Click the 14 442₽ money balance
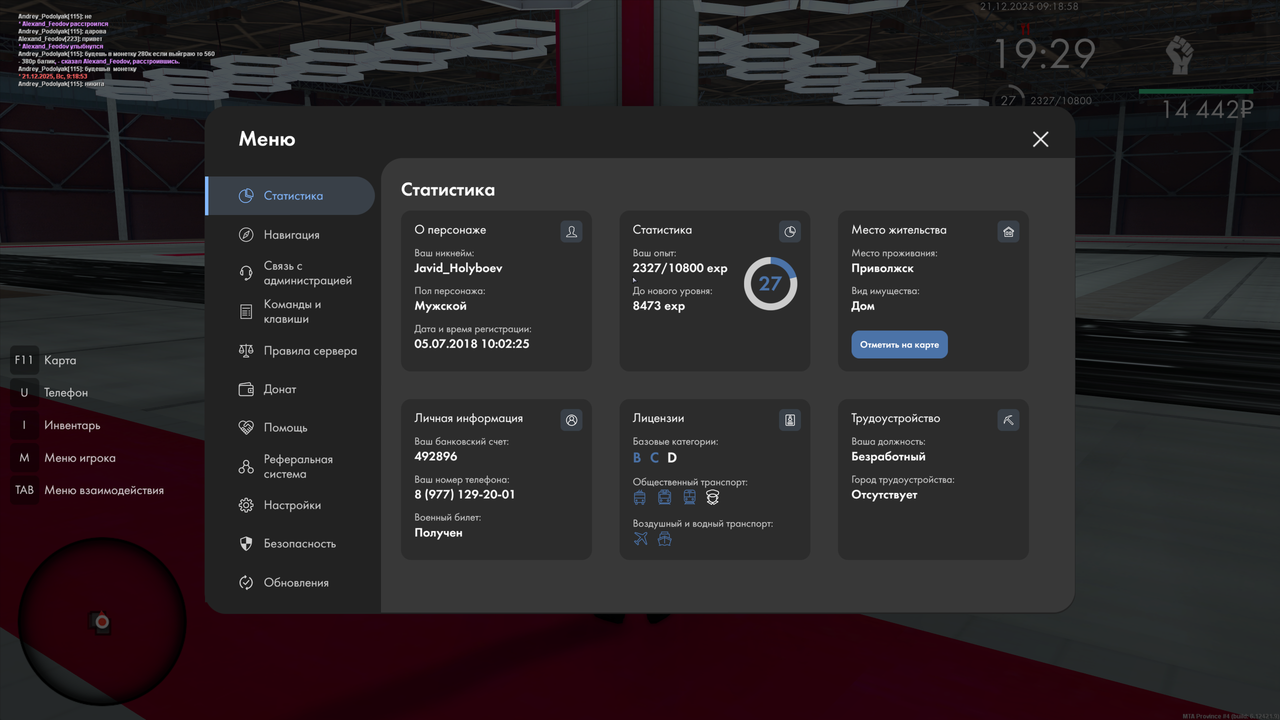This screenshot has height=720, width=1280. point(1207,110)
